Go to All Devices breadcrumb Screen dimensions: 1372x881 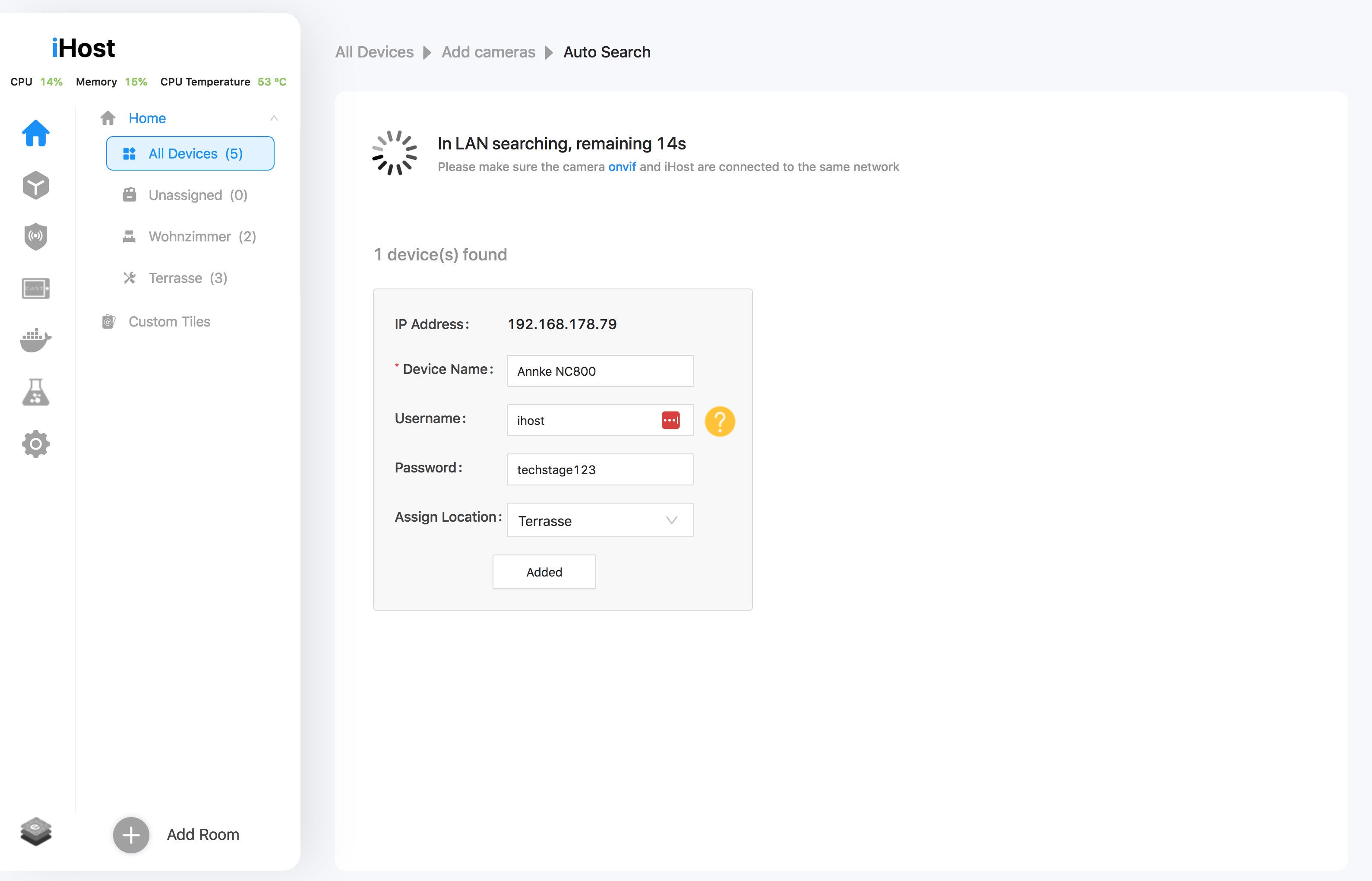[x=374, y=52]
